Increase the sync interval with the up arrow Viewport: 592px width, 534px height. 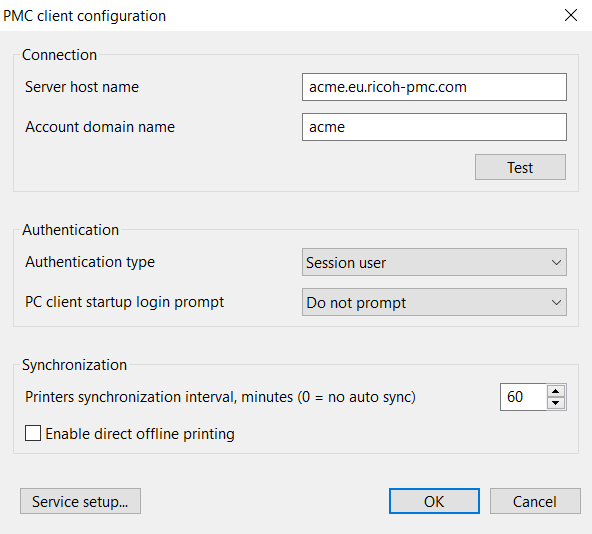[x=555, y=391]
